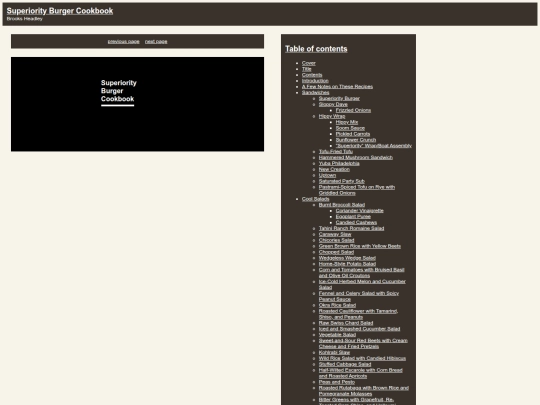Open the Burnt Broccoli Salad recipe
The width and height of the screenshot is (540, 405).
coord(342,205)
